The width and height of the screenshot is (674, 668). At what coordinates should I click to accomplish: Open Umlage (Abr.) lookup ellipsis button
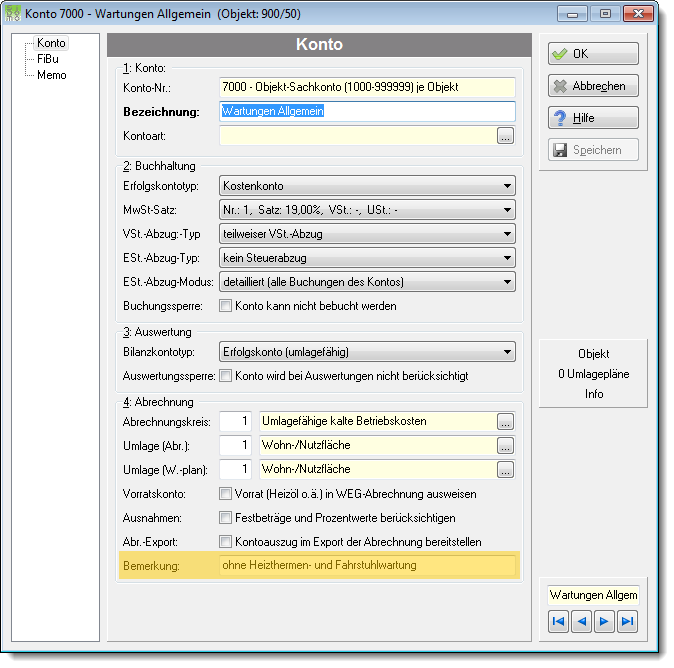[x=505, y=445]
